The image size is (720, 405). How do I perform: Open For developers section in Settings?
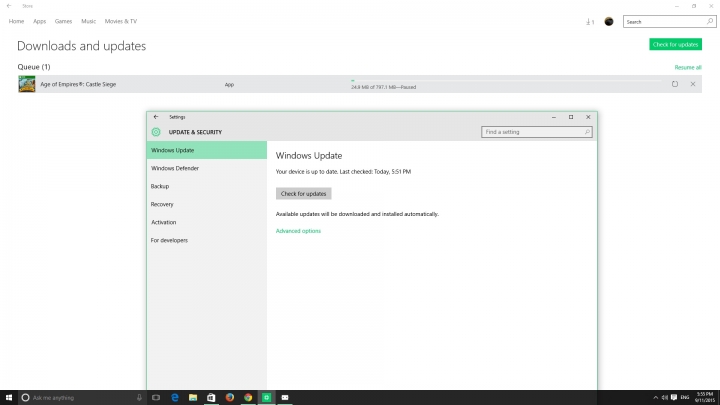(x=207, y=240)
